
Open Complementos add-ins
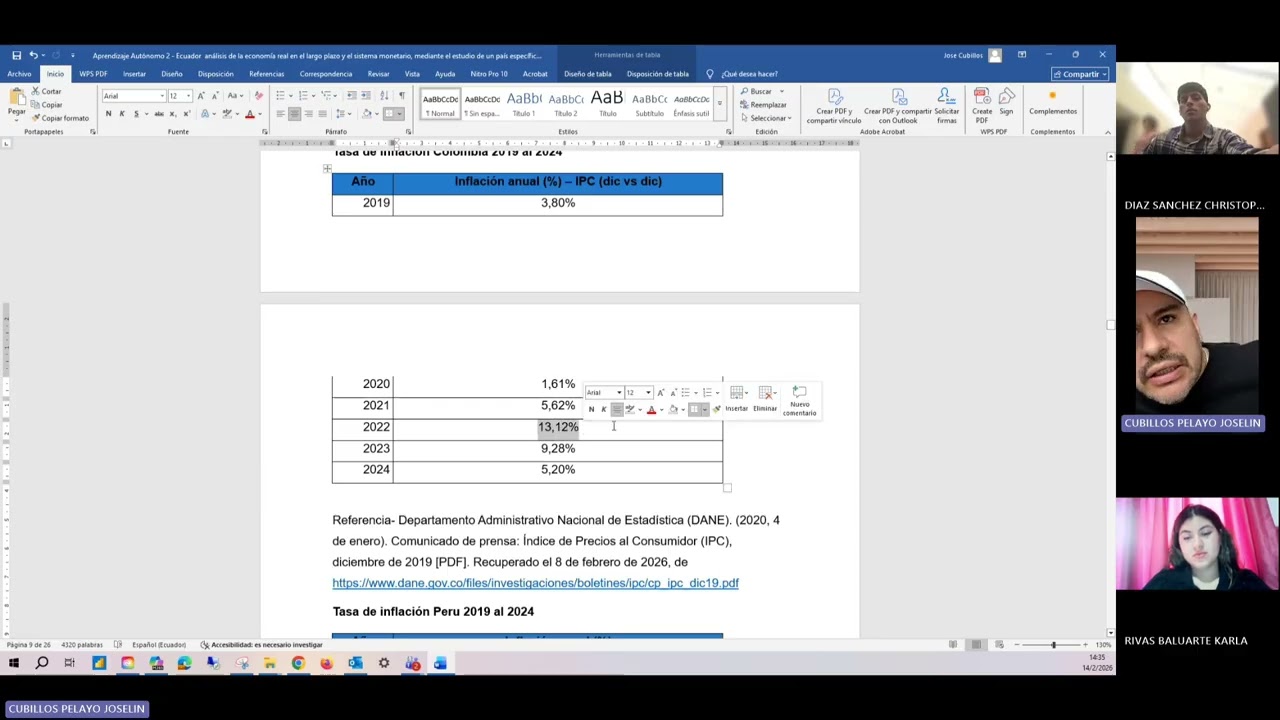1052,102
